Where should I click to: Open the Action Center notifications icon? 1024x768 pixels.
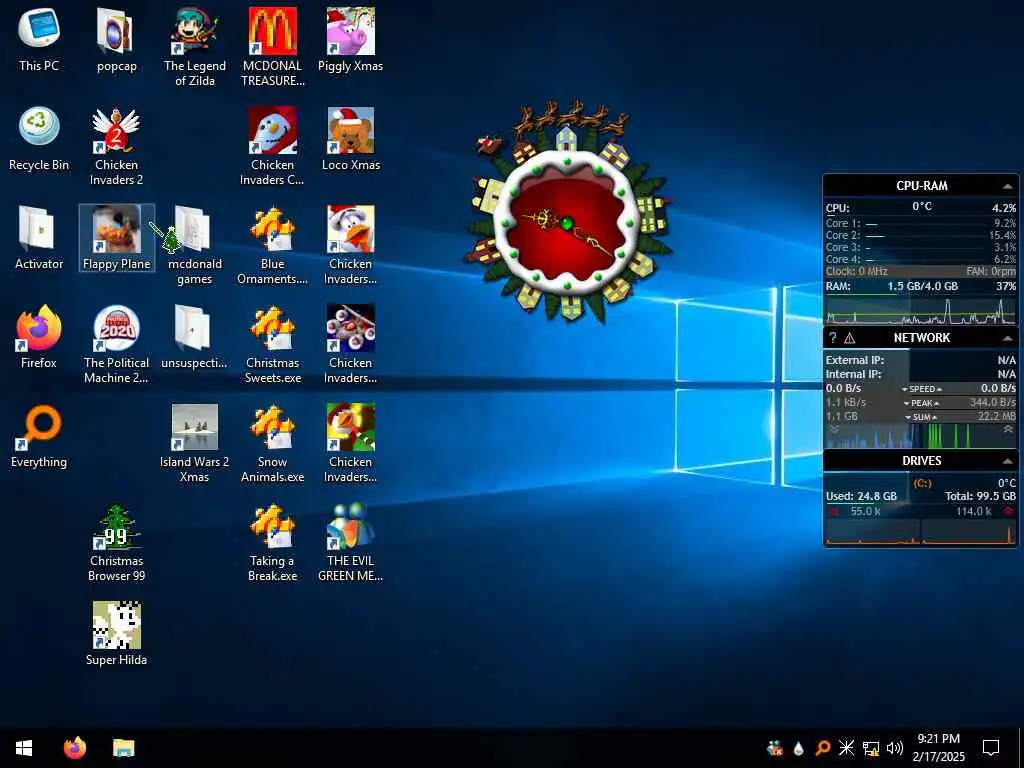[991, 748]
